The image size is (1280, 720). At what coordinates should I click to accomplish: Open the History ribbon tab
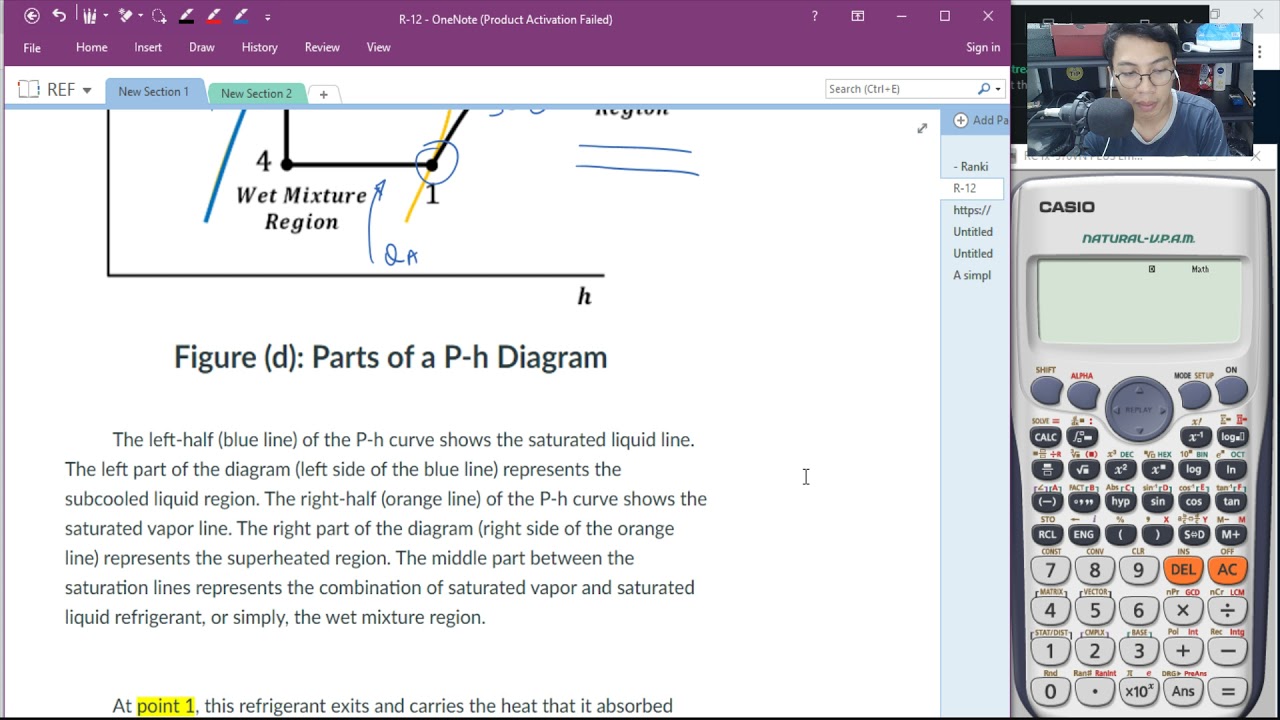(x=259, y=47)
